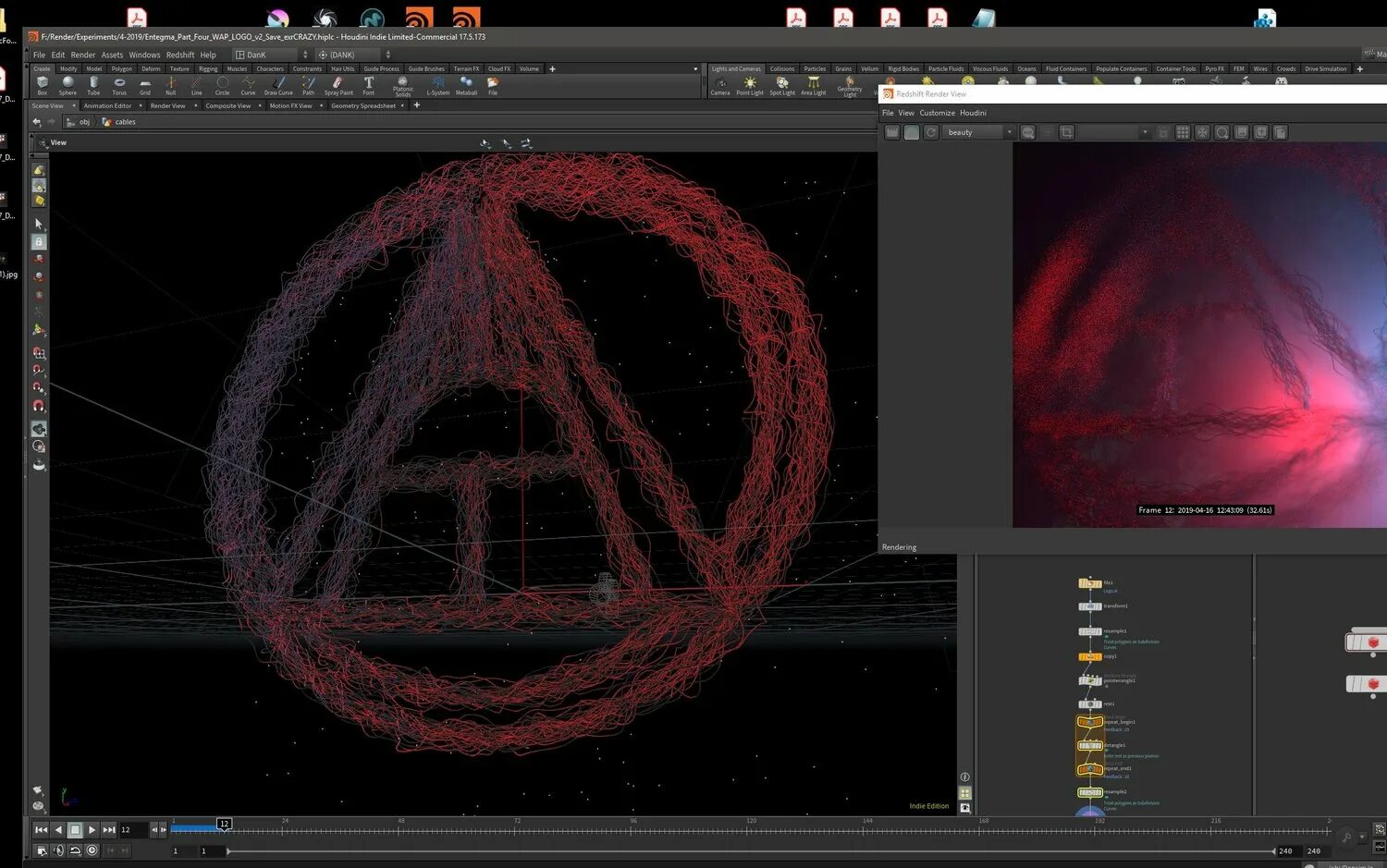1387x868 pixels.
Task: Toggle the lock icon in Redshift Render View
Action: point(1163,132)
